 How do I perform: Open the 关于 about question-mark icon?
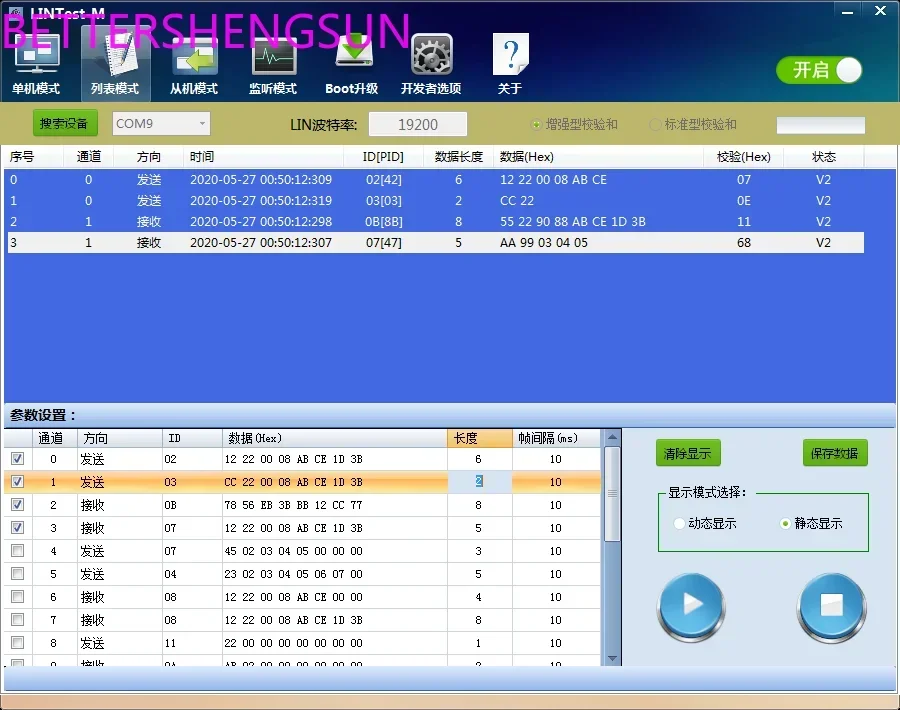[x=510, y=55]
